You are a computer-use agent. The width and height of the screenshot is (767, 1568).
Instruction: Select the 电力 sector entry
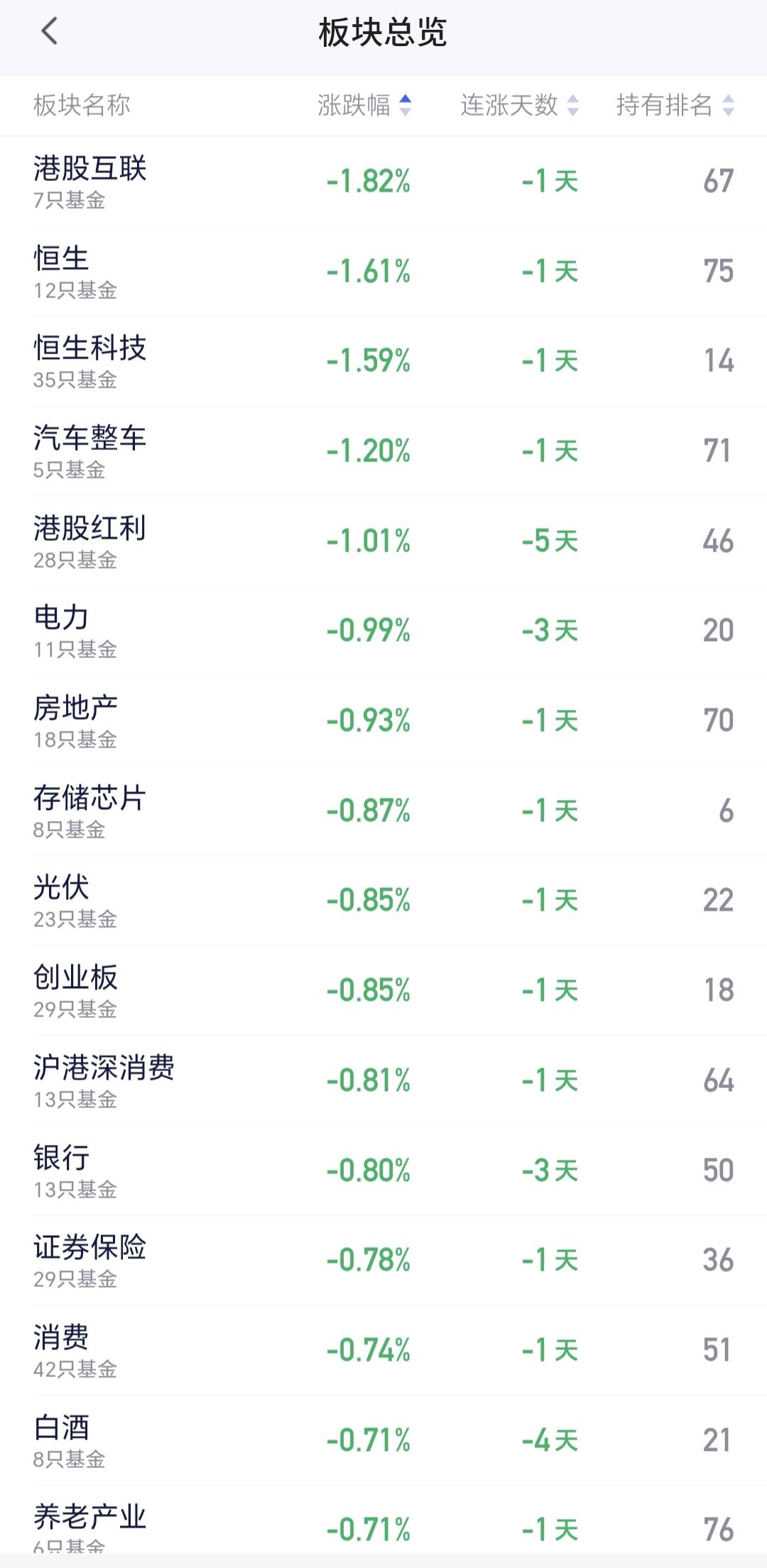pyautogui.click(x=383, y=631)
